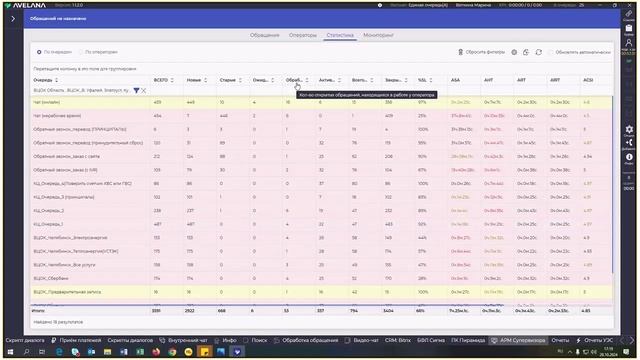Click the ACSI column header

[588, 80]
